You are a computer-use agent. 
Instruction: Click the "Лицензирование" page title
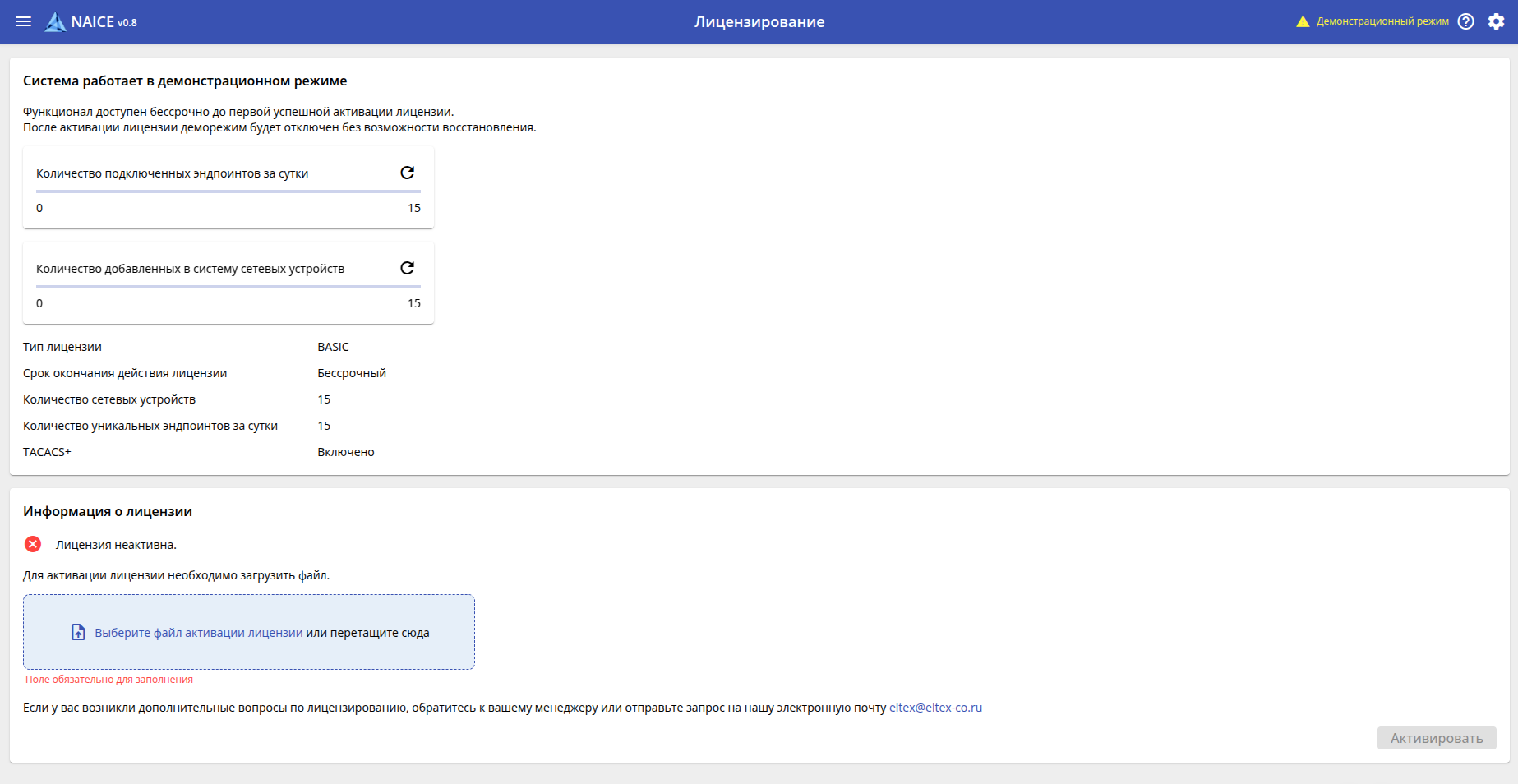[x=759, y=22]
